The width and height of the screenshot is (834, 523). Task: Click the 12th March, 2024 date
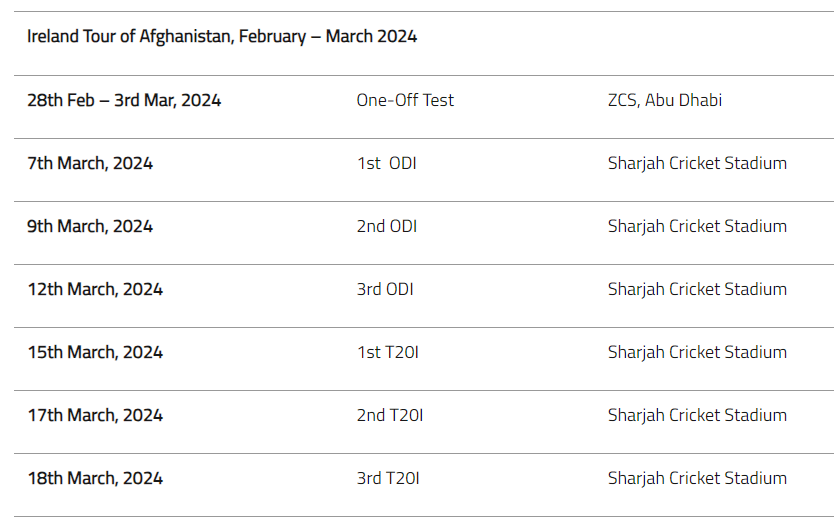[x=95, y=289]
